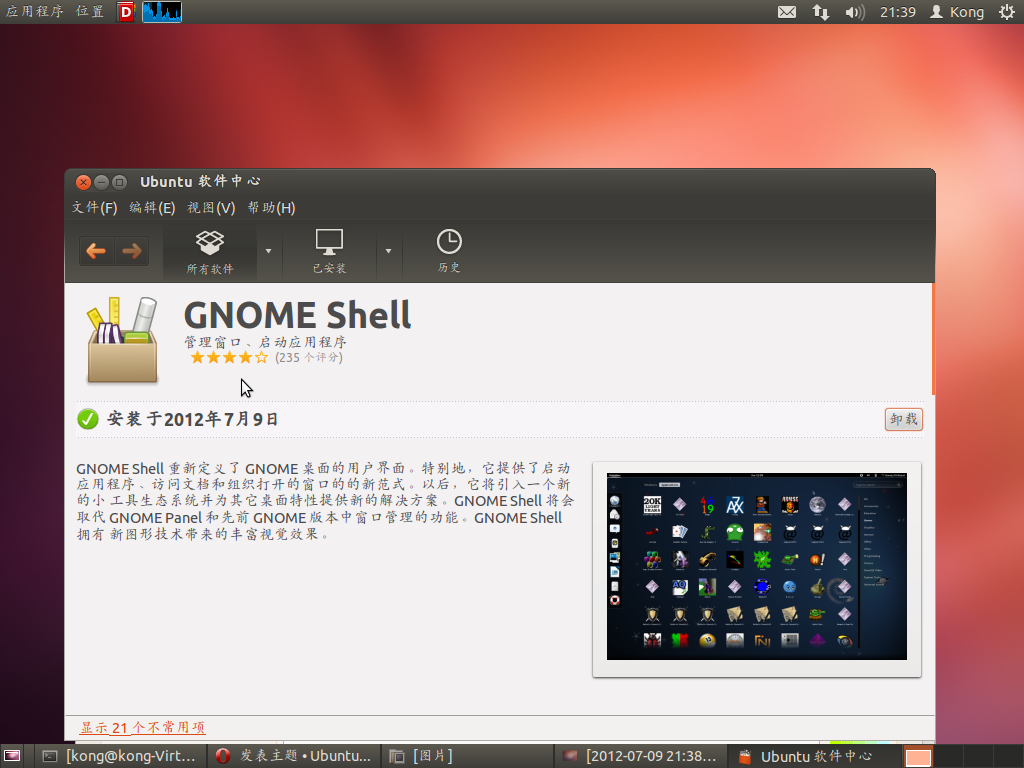
Task: Click the 21:39 clock
Action: 898,12
